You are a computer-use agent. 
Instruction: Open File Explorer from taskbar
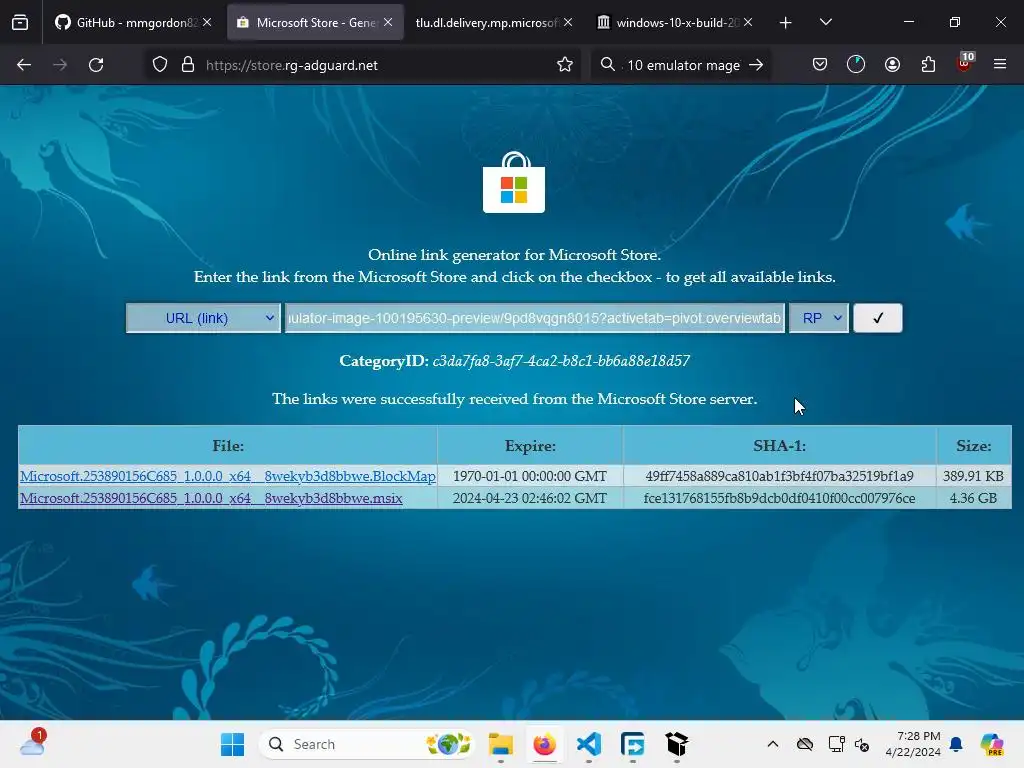tap(501, 744)
